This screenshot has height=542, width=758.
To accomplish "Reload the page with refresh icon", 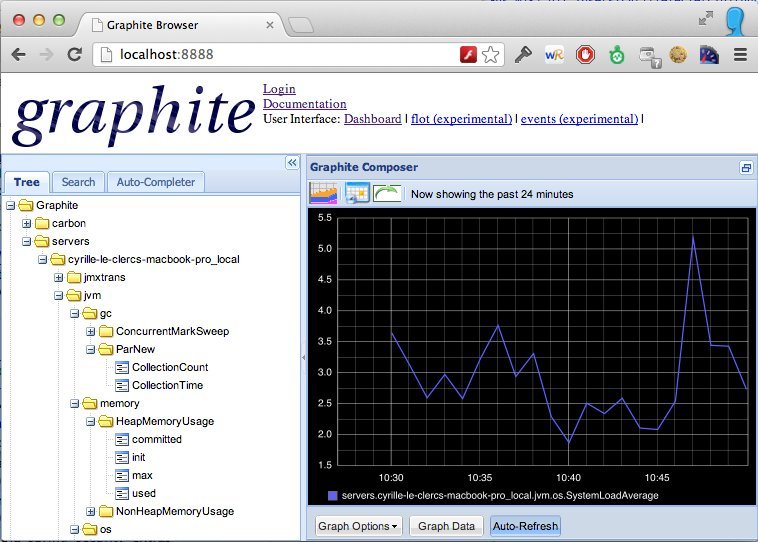I will tap(74, 54).
